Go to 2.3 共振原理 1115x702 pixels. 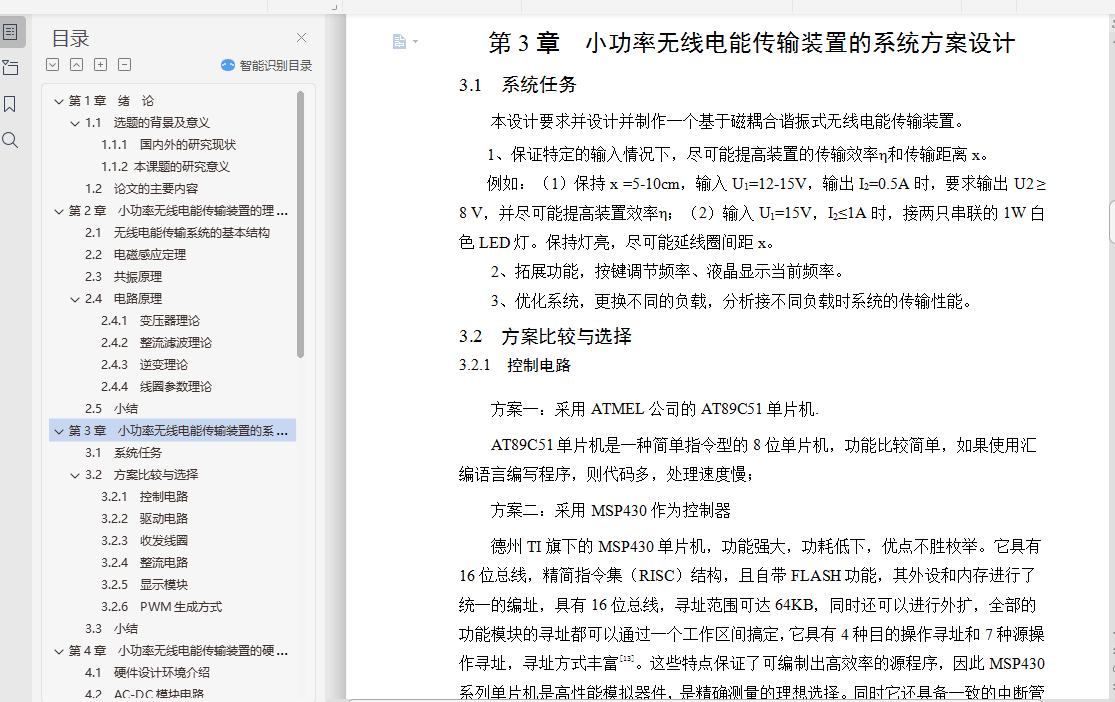[123, 277]
